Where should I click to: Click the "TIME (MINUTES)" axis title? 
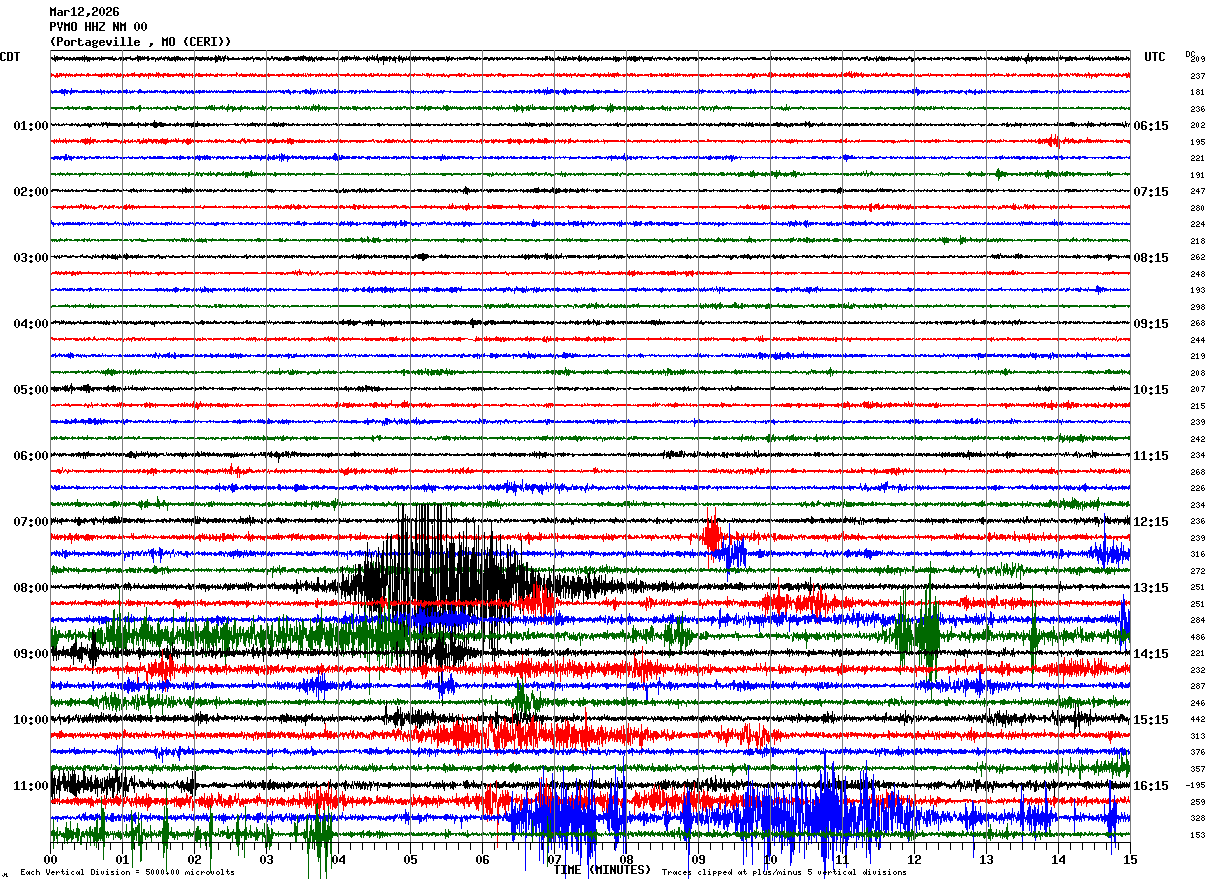coord(602,870)
